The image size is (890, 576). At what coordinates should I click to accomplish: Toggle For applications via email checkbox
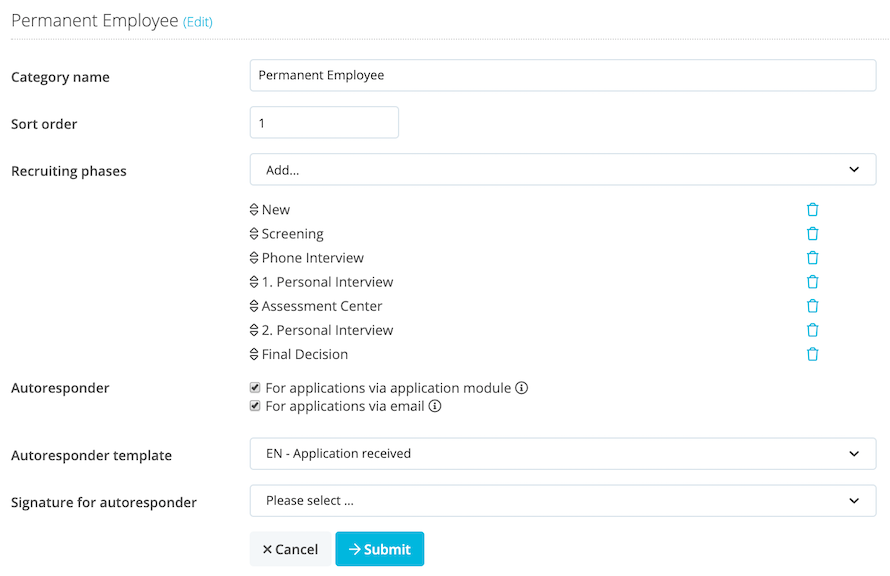[256, 406]
